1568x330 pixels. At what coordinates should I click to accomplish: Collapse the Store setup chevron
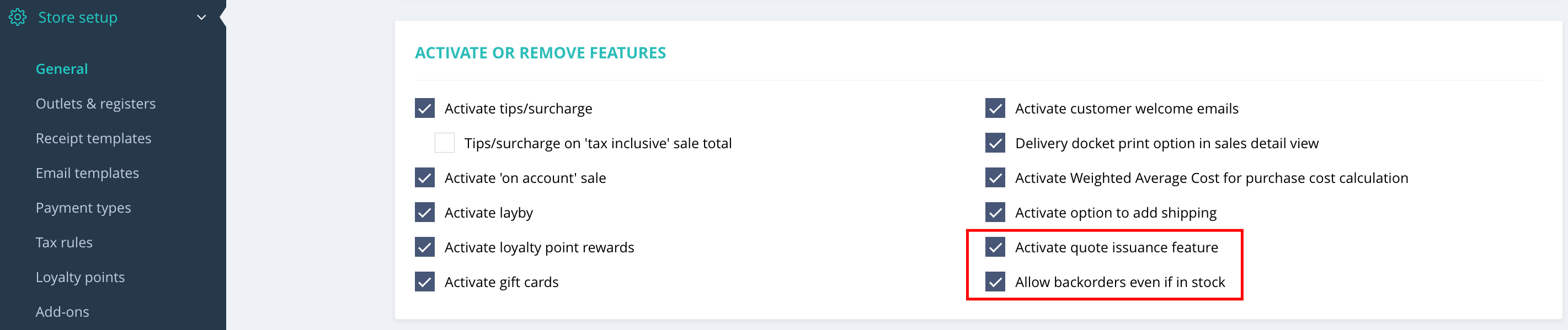coord(201,17)
